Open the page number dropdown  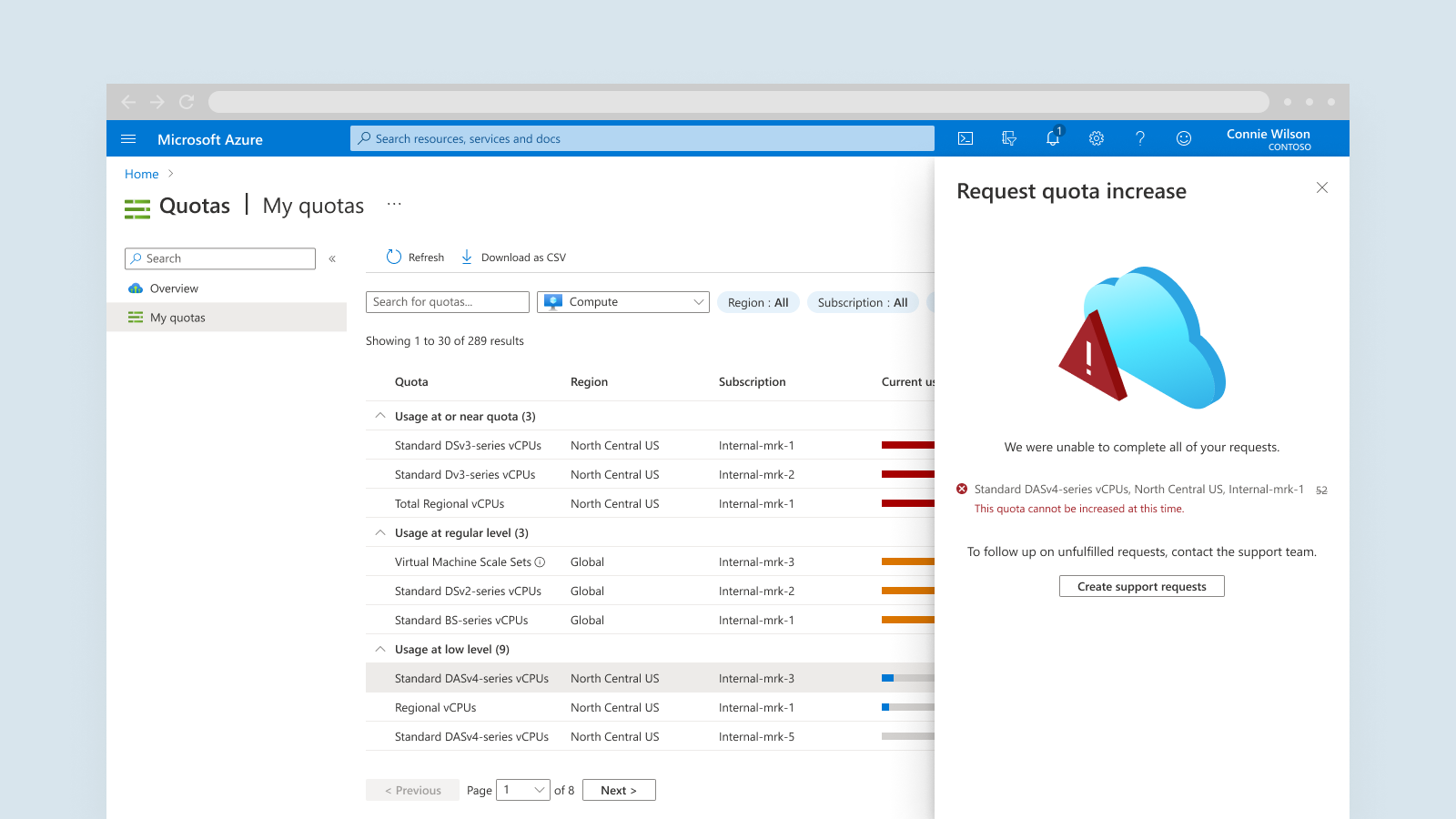[523, 790]
